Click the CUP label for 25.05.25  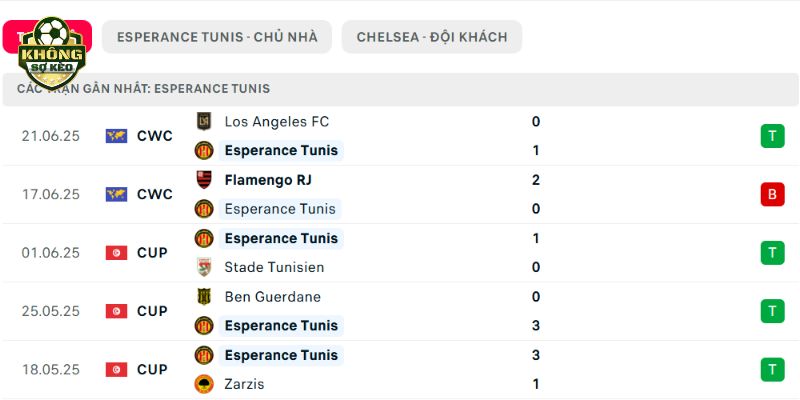(x=152, y=311)
